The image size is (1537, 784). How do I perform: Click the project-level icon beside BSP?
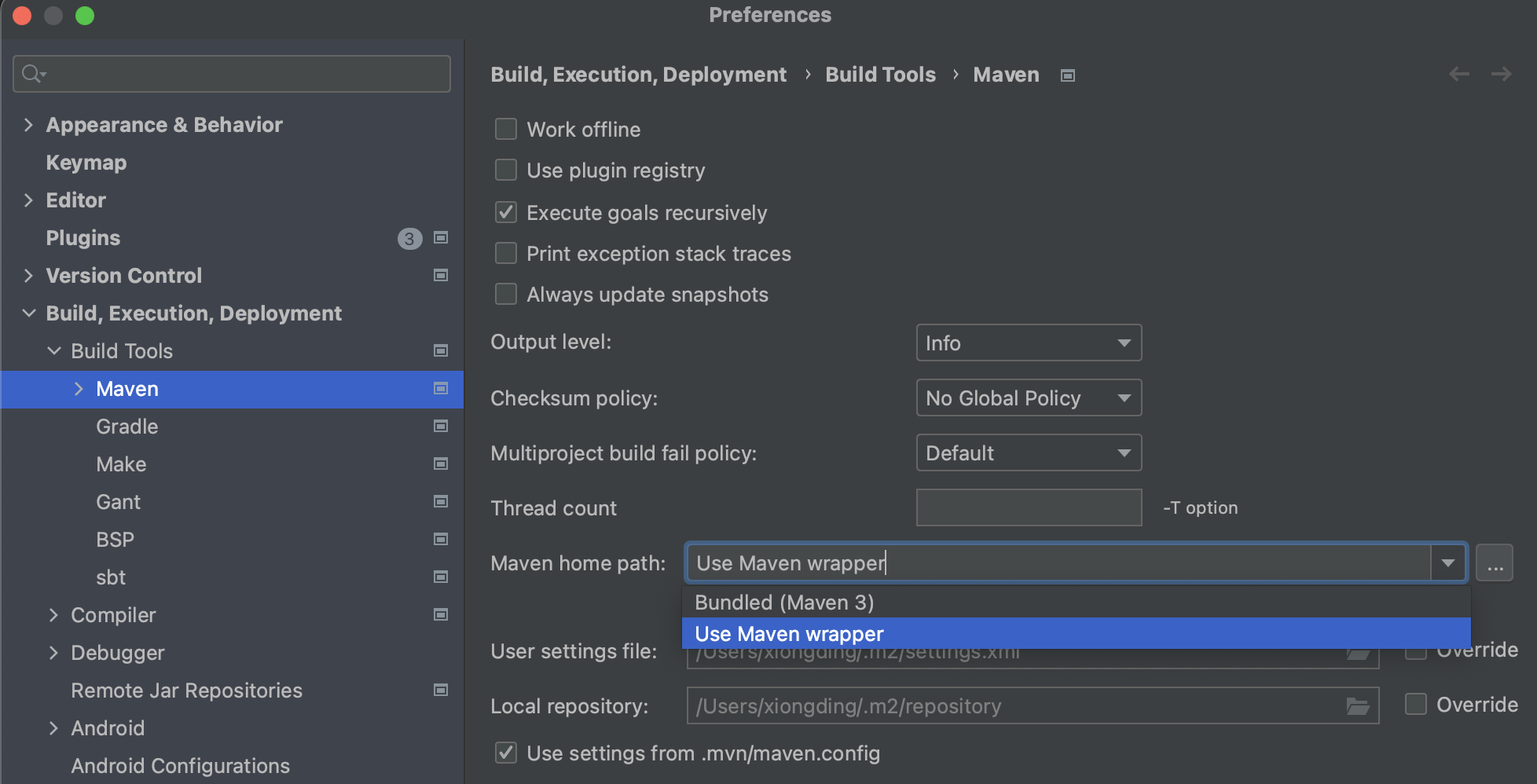point(441,540)
